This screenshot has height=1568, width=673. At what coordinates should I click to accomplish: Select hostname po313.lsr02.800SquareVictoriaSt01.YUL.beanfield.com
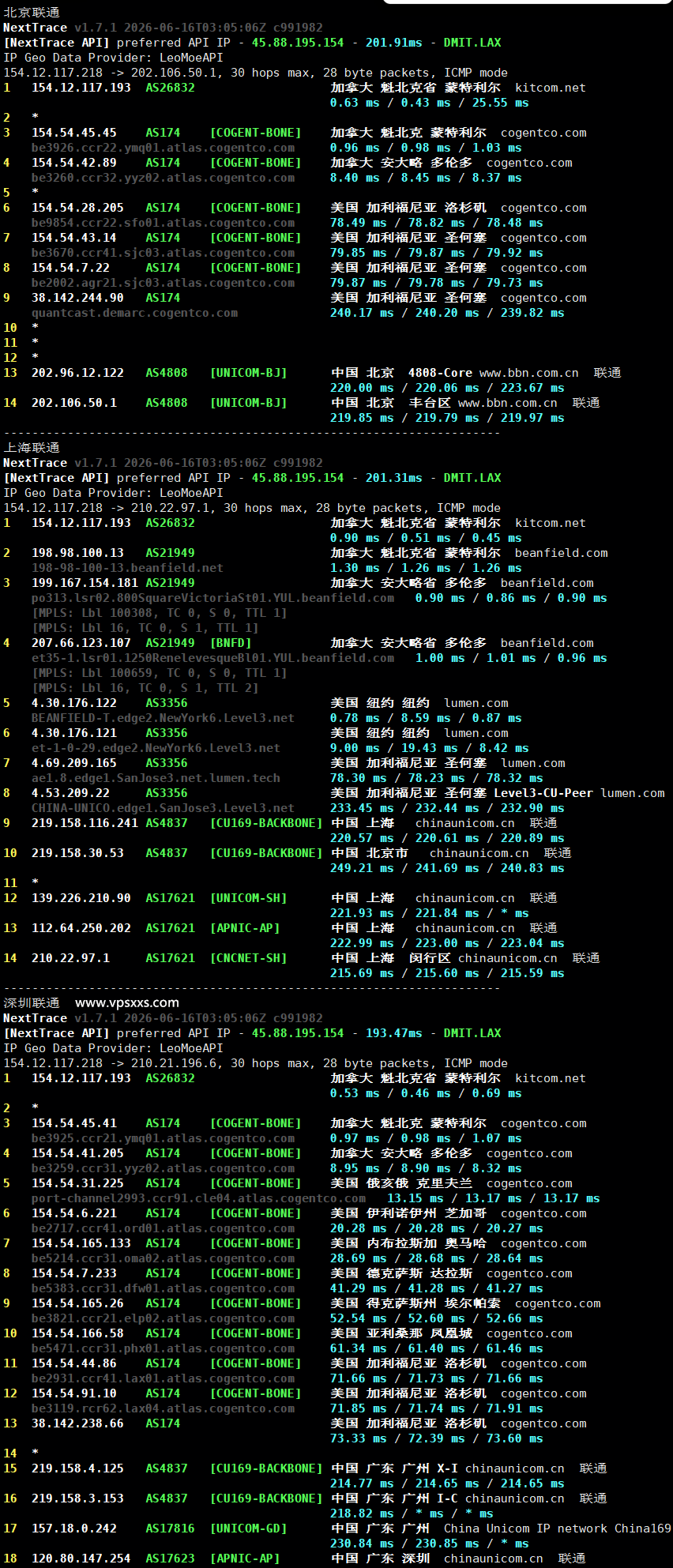point(213,598)
